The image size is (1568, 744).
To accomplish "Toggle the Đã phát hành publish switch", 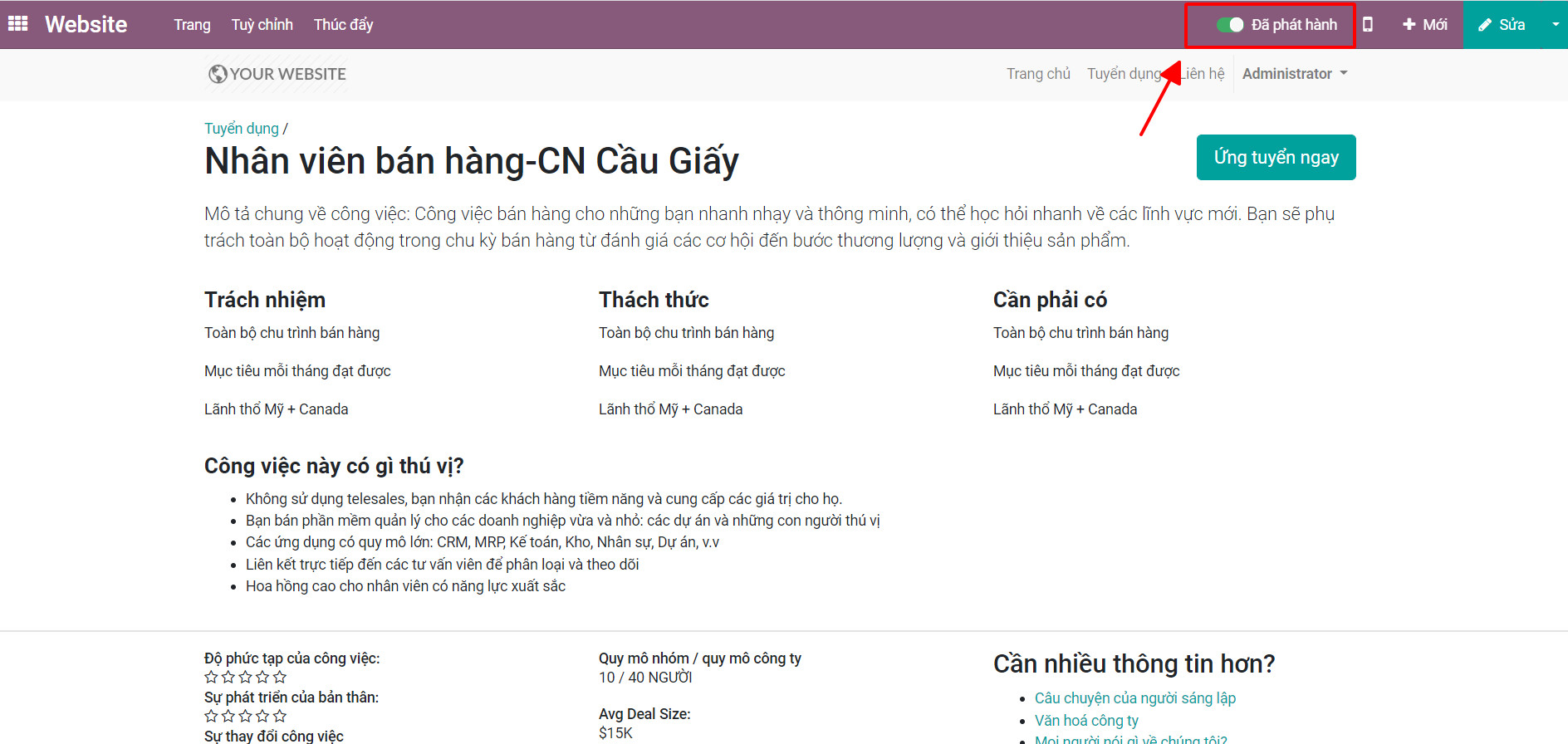I will (x=1229, y=25).
